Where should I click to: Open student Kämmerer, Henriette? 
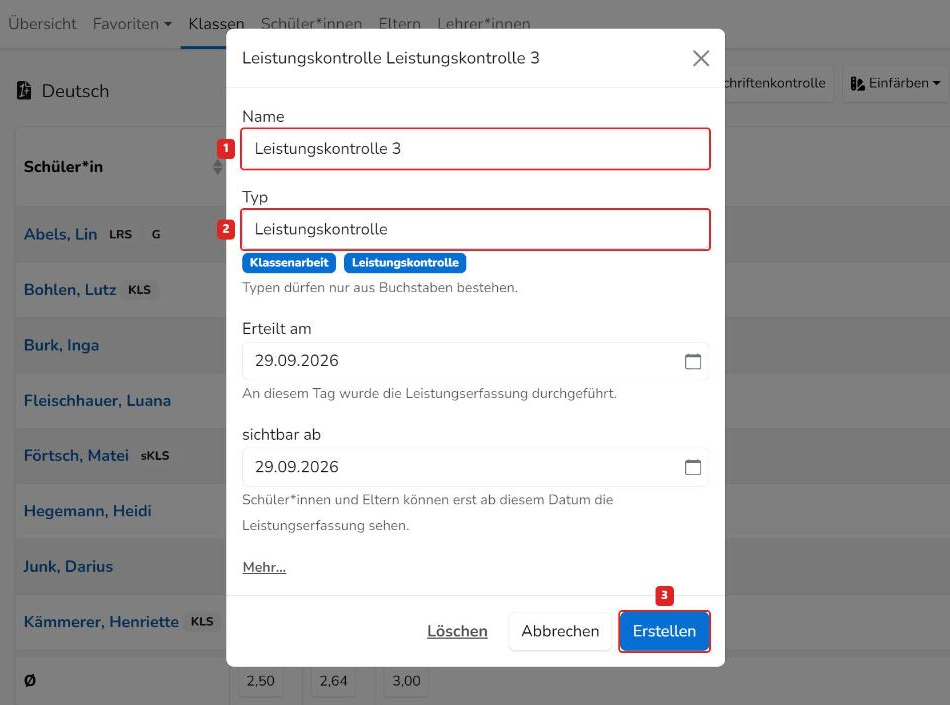coord(101,621)
